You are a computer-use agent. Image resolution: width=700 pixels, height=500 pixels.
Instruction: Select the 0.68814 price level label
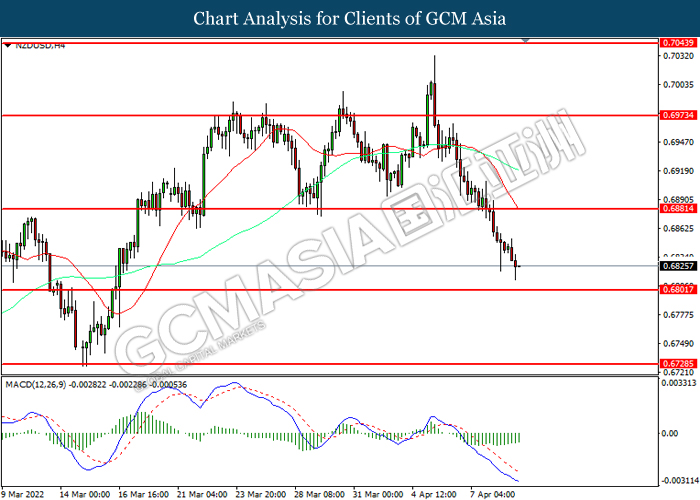click(678, 208)
